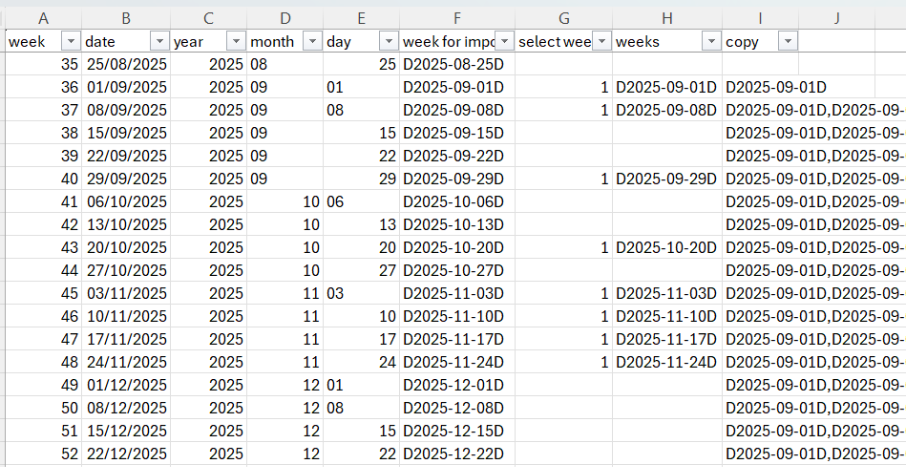906x468 pixels.
Task: Open the month column filter dropdown
Action: (311, 41)
